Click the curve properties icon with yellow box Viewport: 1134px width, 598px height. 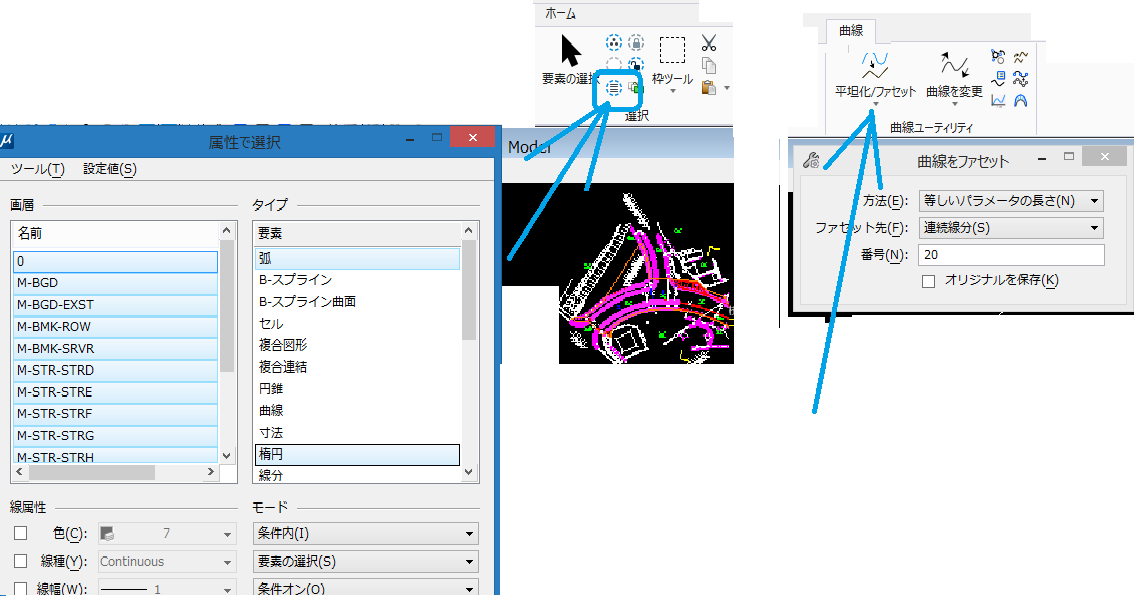click(x=998, y=78)
